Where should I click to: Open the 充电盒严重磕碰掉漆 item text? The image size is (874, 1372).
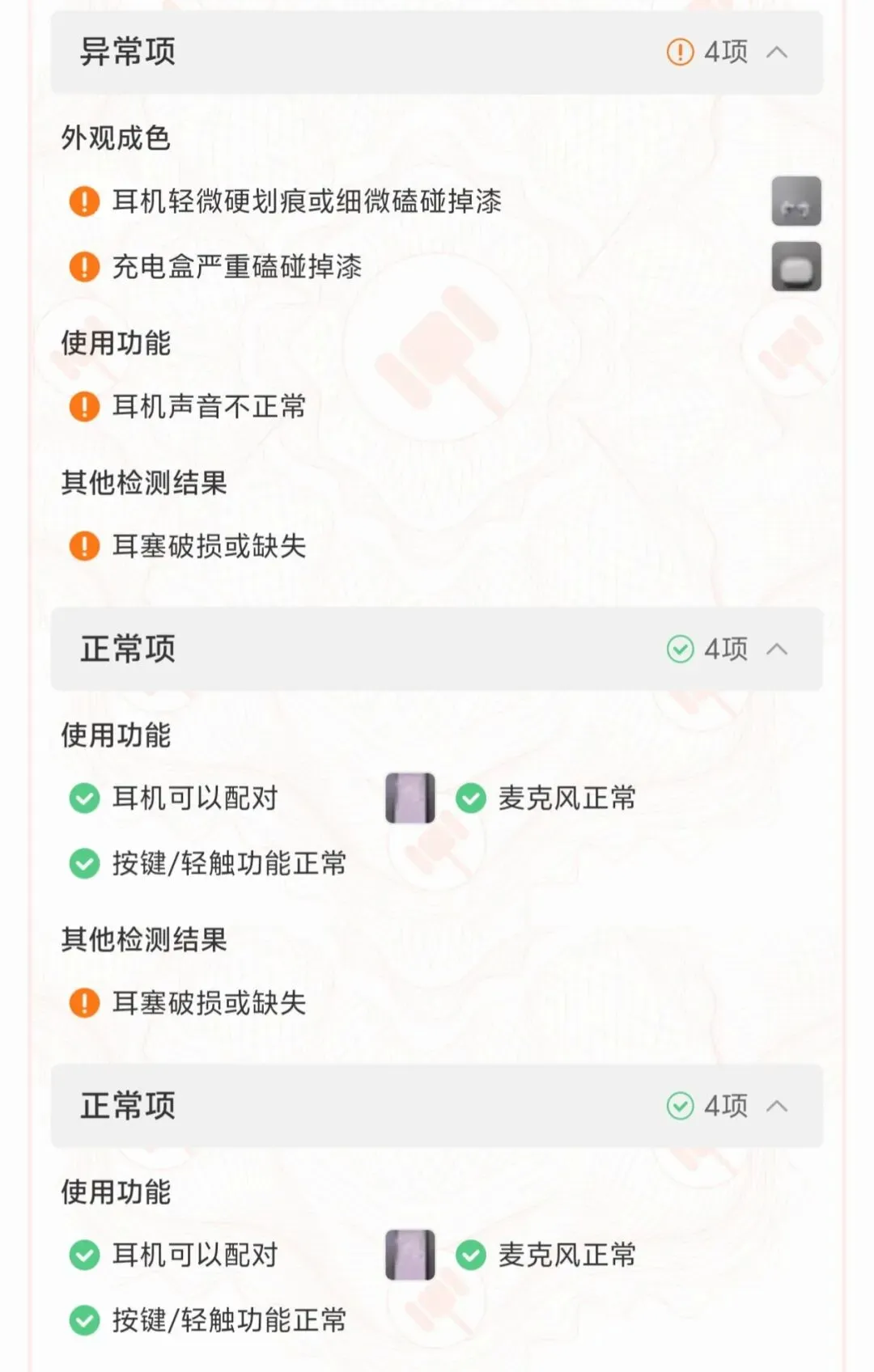coord(236,266)
